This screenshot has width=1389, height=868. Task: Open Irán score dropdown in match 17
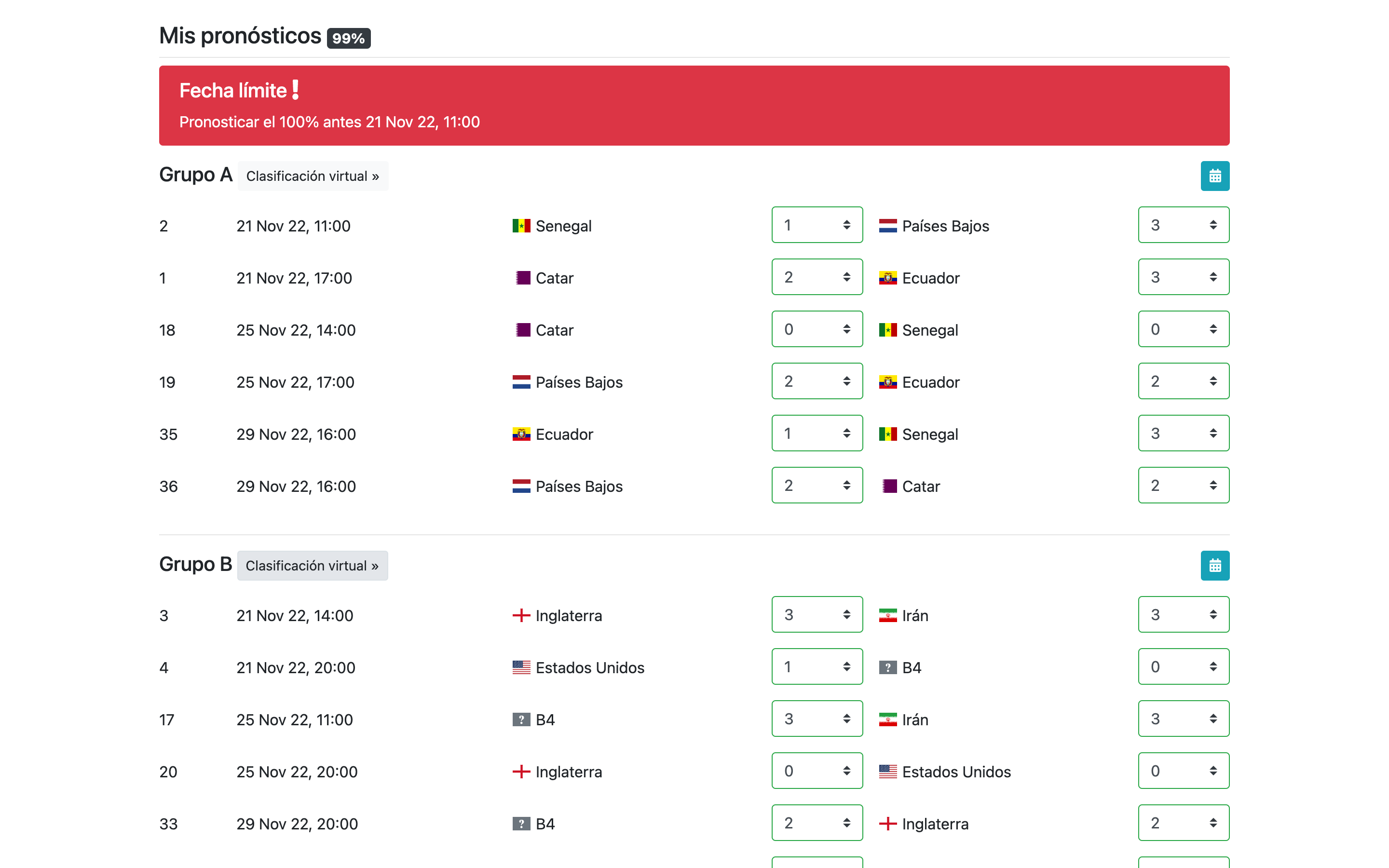click(x=1184, y=719)
